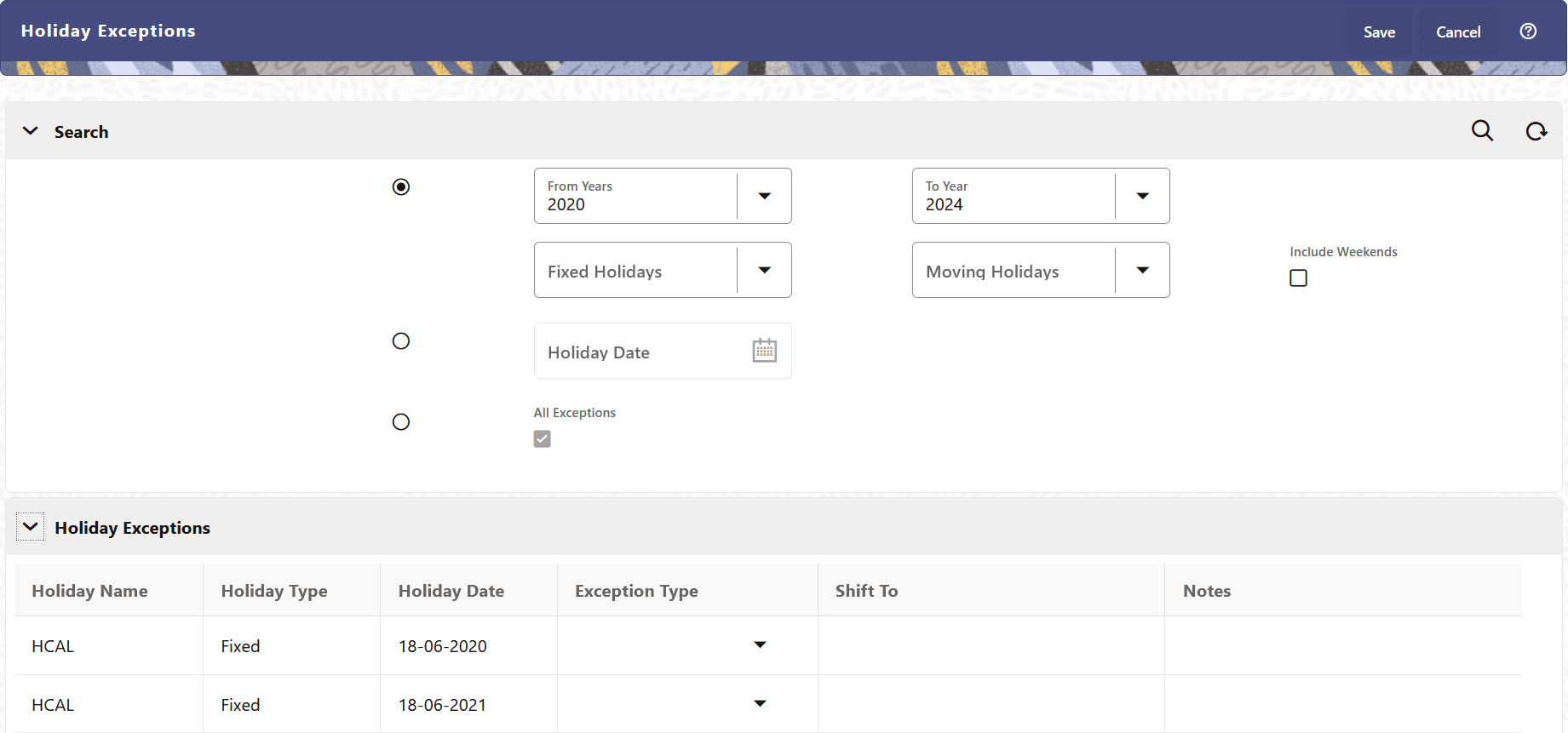Image resolution: width=1568 pixels, height=733 pixels.
Task: Select the year range radio button
Action: 401,186
